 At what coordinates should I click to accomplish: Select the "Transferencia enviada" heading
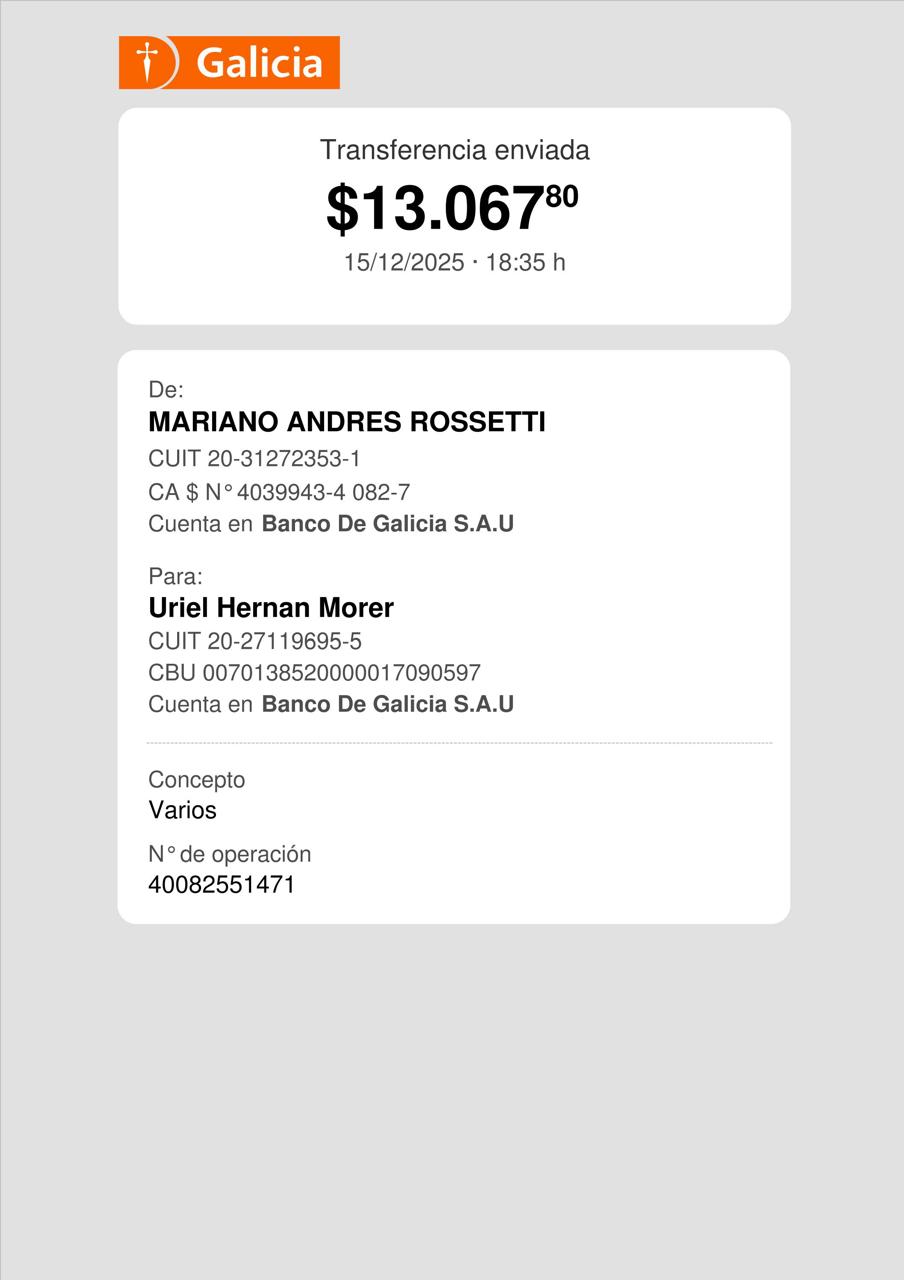click(x=454, y=150)
